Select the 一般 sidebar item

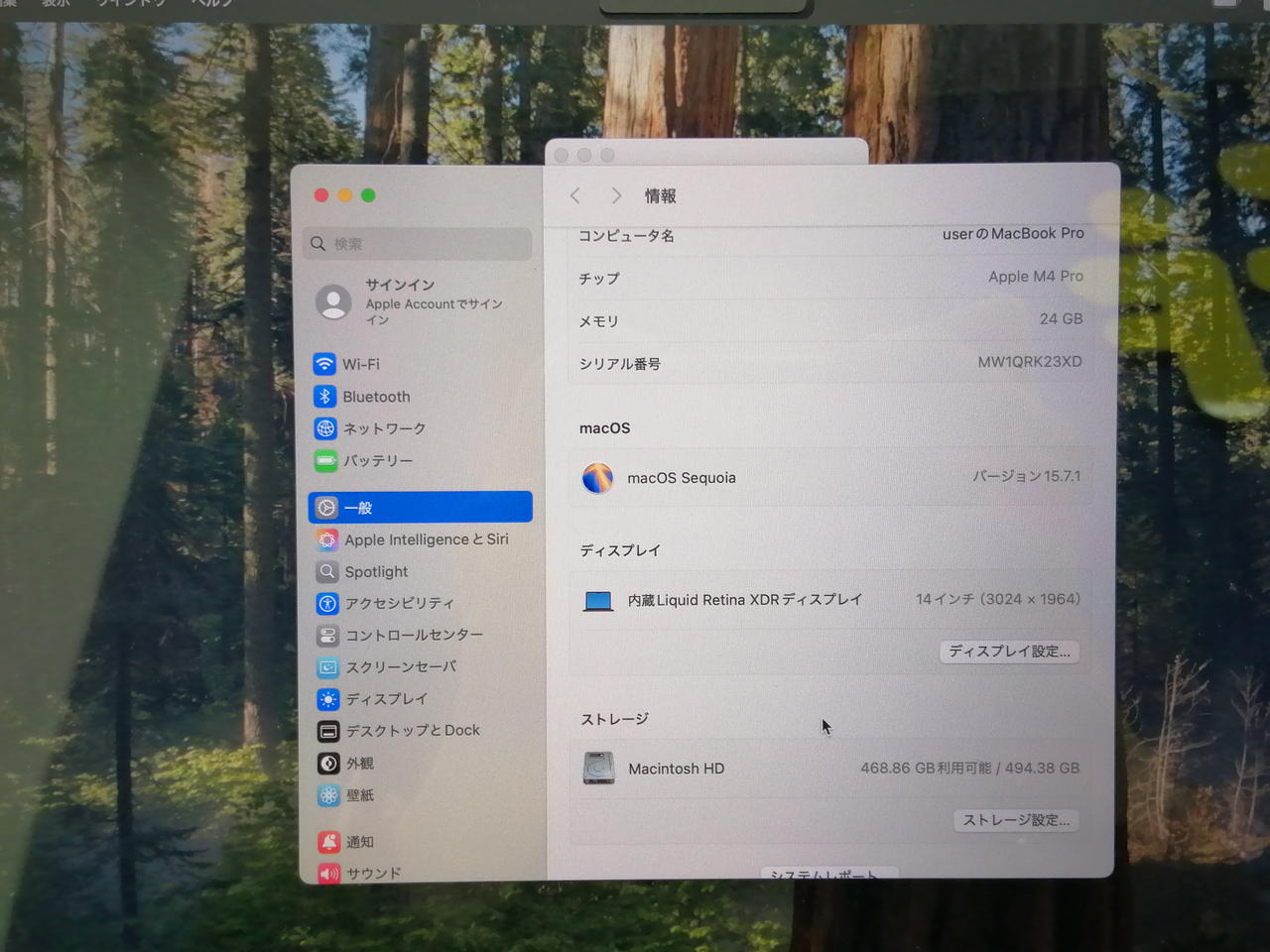(x=420, y=508)
